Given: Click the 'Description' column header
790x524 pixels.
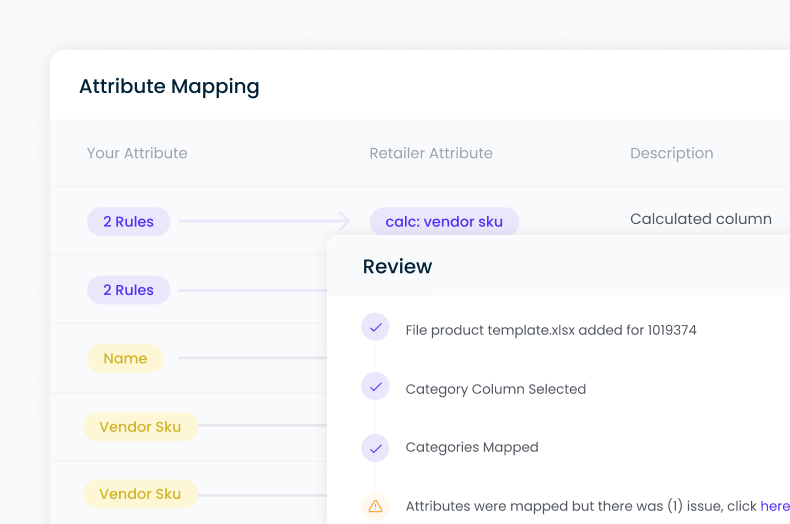Looking at the screenshot, I should coord(671,153).
